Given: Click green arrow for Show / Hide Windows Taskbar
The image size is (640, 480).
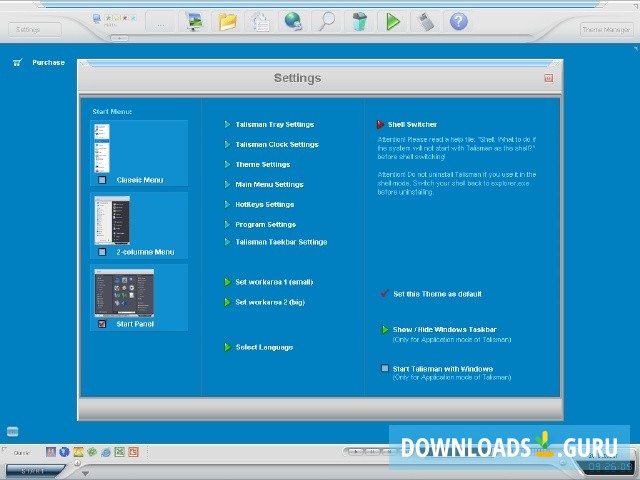Looking at the screenshot, I should click(x=384, y=329).
